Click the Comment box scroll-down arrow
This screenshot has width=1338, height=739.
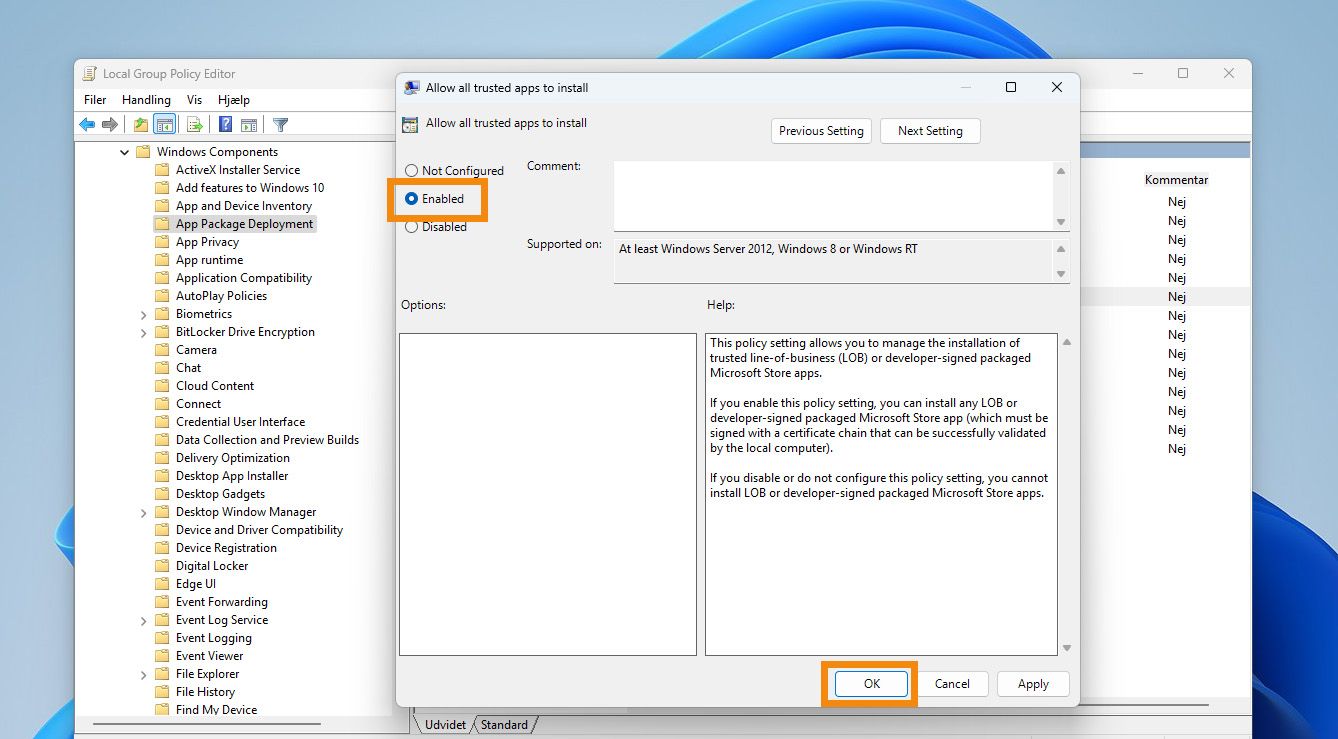tap(1061, 222)
